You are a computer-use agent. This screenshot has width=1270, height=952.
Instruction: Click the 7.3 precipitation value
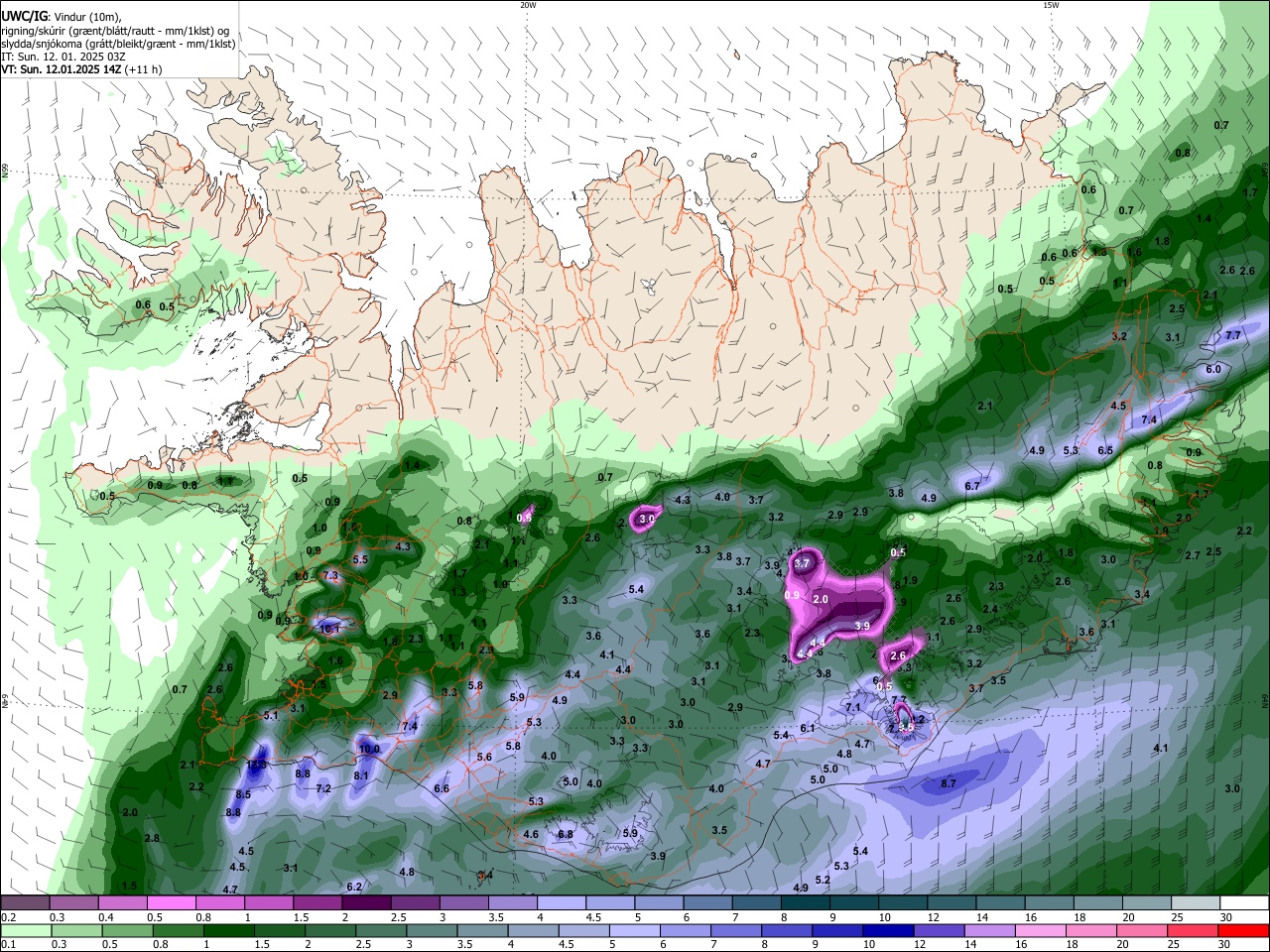pos(331,575)
